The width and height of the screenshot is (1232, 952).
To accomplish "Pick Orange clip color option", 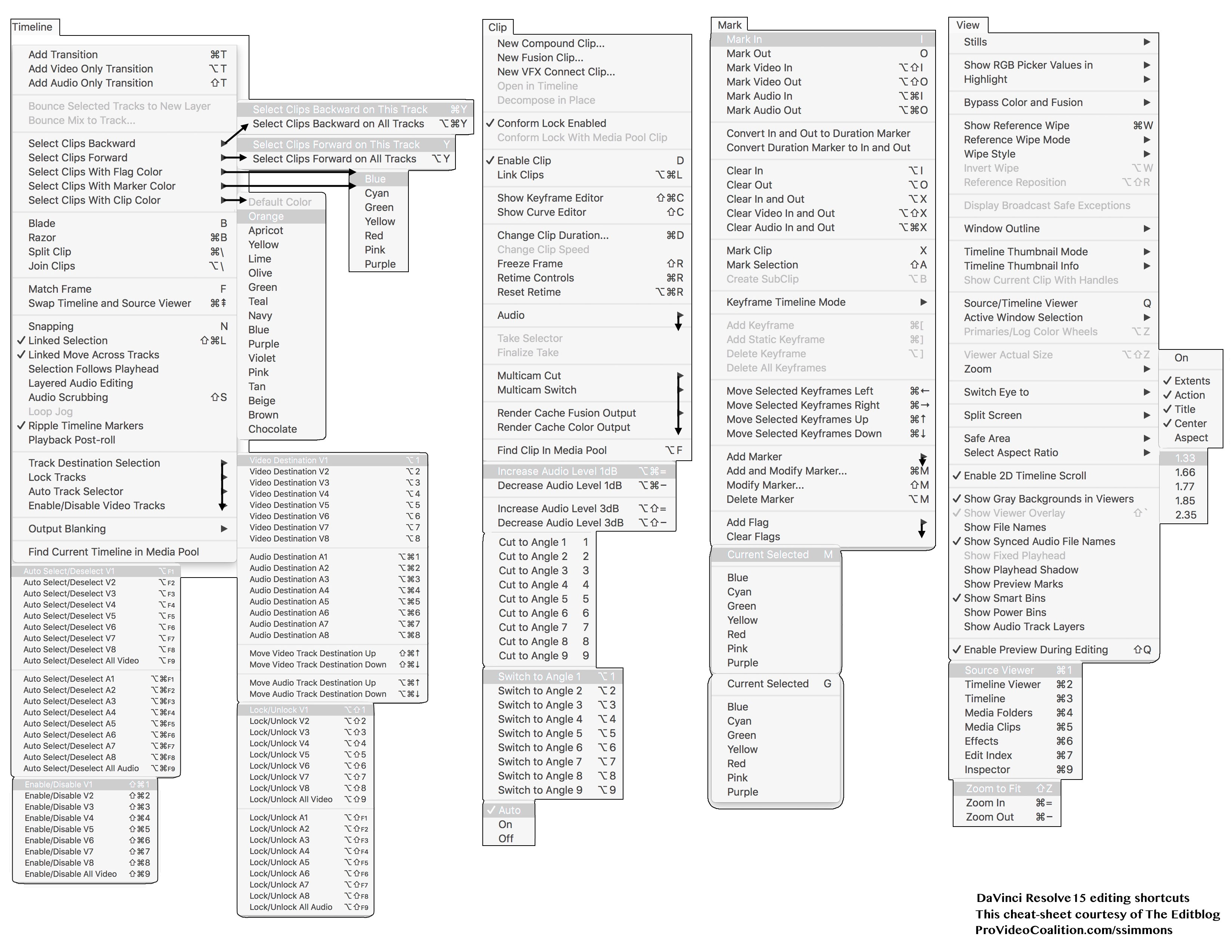I will (281, 216).
